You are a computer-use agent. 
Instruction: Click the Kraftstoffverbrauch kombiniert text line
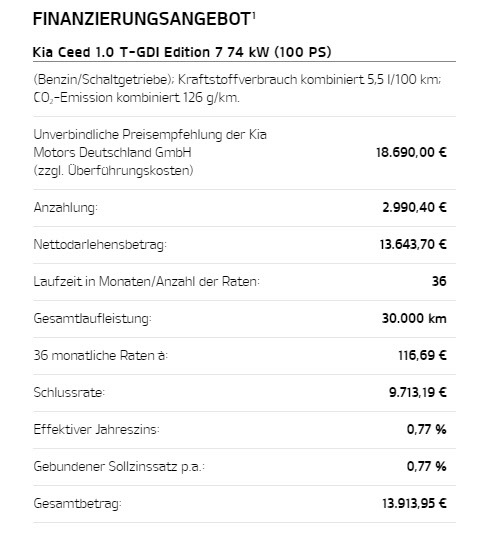pos(237,80)
